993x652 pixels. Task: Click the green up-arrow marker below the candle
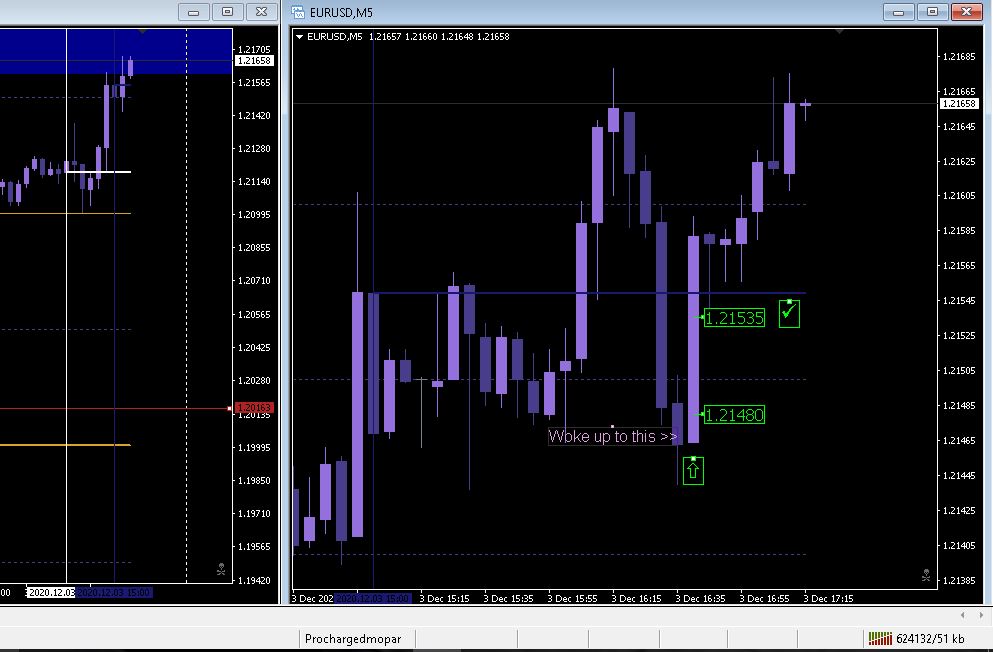pos(693,471)
